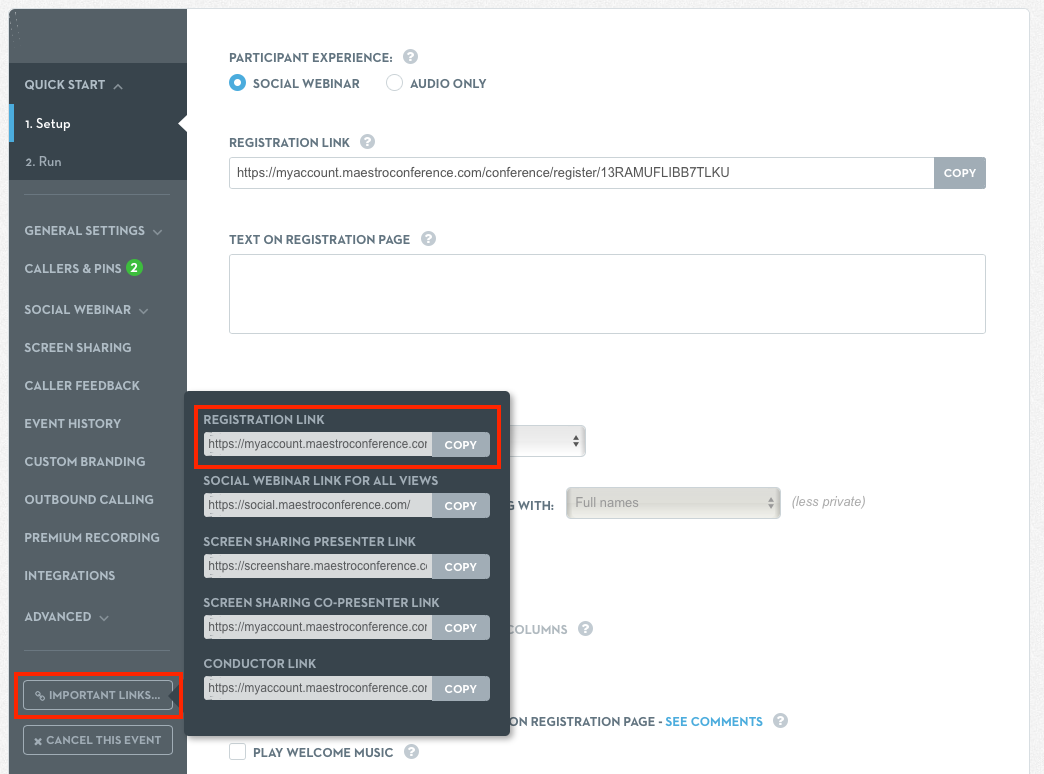Image resolution: width=1044 pixels, height=774 pixels.
Task: Click Conductor Link URL field
Action: 318,689
